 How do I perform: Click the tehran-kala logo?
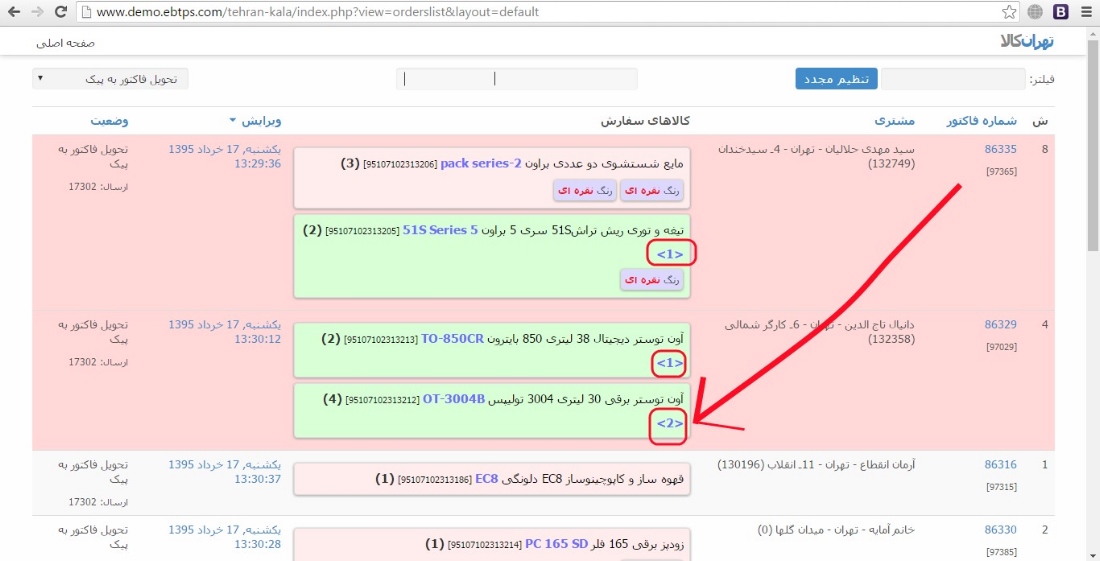(1027, 43)
